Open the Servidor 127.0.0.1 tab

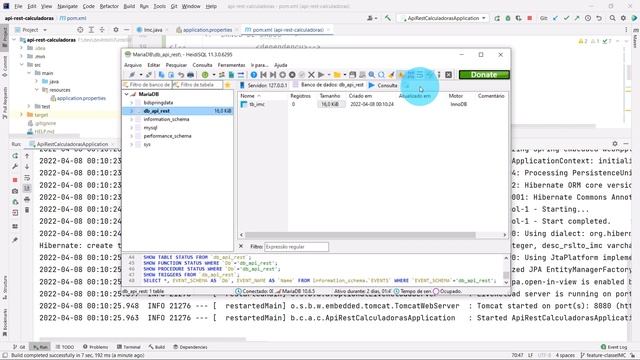coord(263,85)
